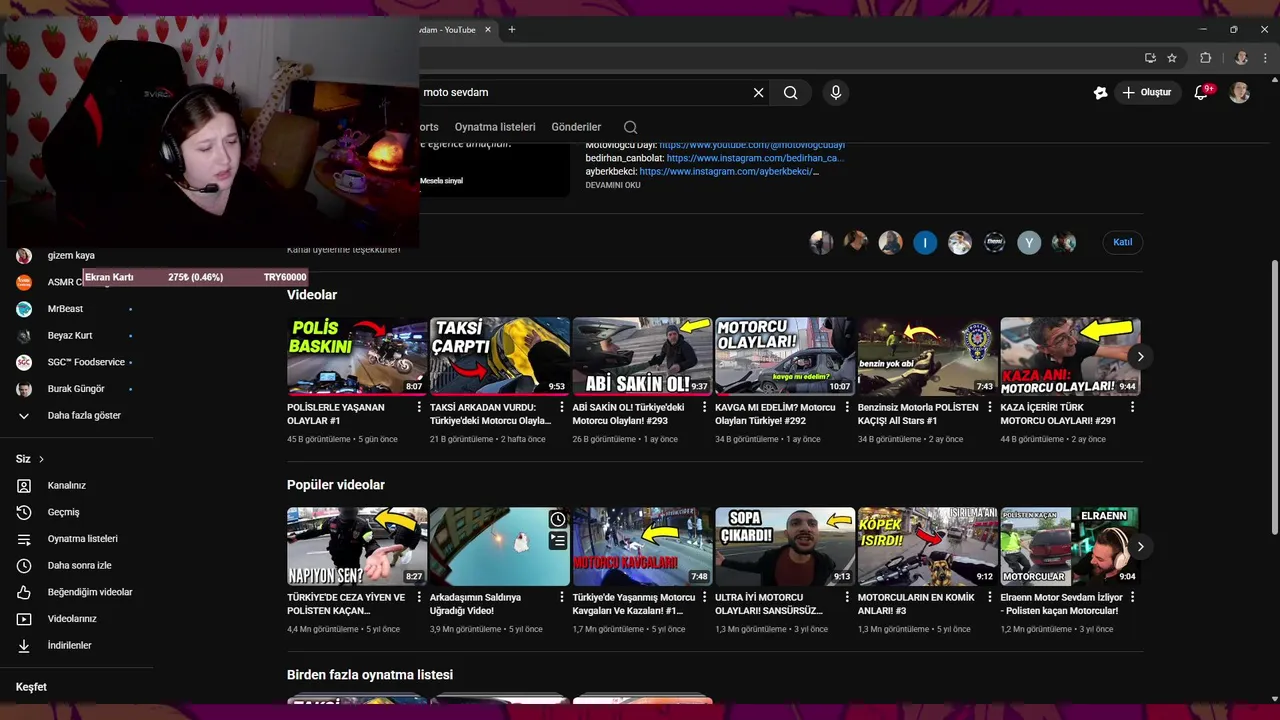
Task: Open more options for ABİ SAKİN OL video
Action: [705, 407]
